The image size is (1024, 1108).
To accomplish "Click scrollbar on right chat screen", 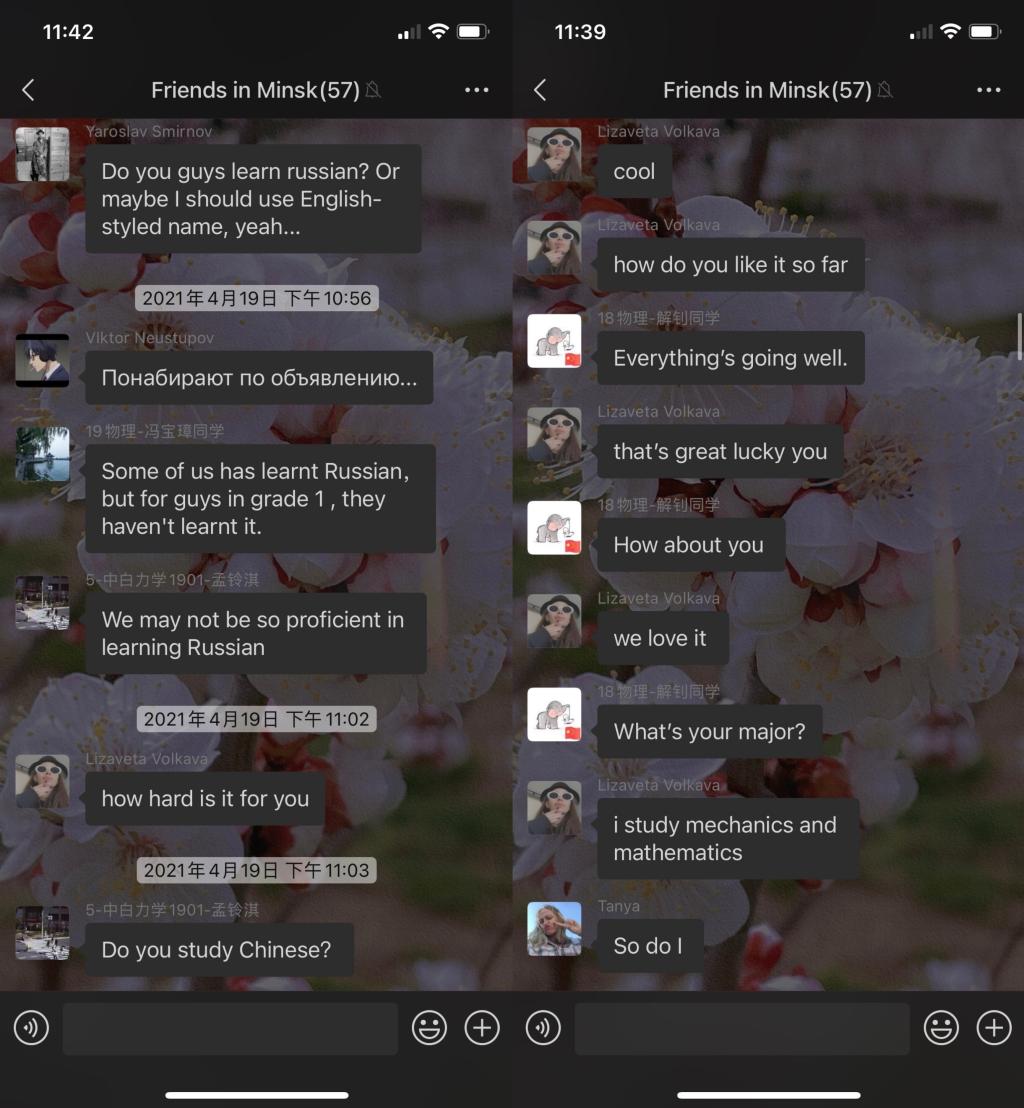I will (x=1019, y=336).
